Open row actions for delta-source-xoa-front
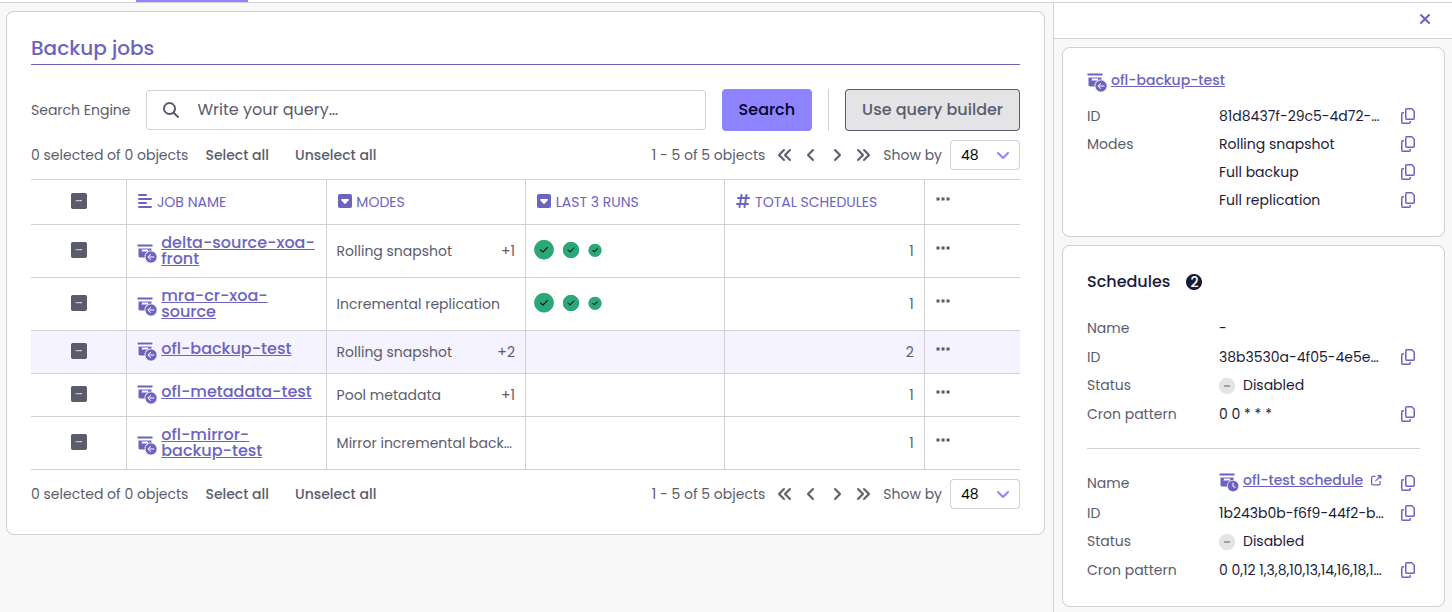Viewport: 1452px width, 612px height. coord(943,249)
